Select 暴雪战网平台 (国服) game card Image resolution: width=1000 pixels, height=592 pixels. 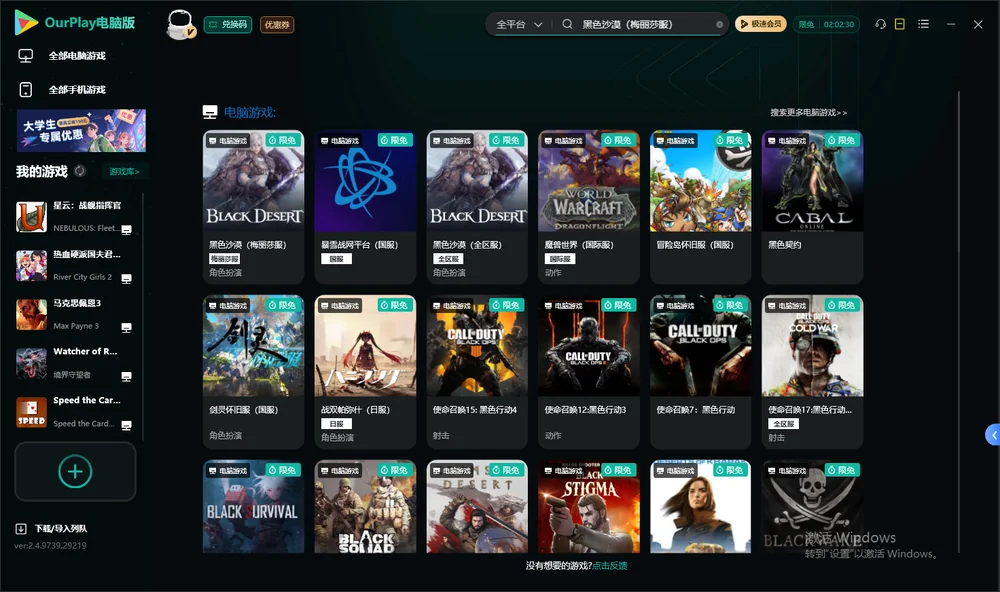(x=365, y=207)
